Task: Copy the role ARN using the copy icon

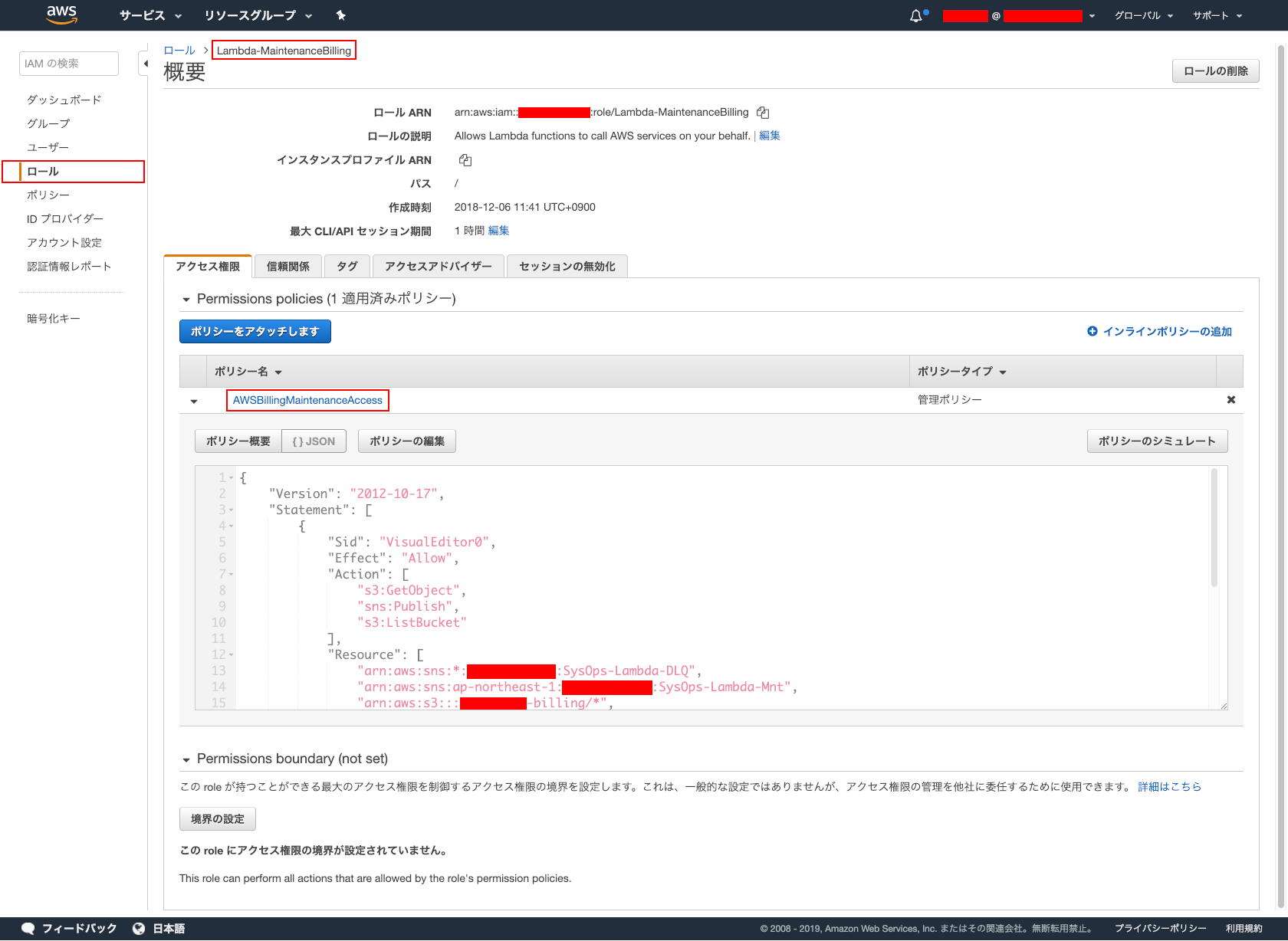Action: point(763,112)
